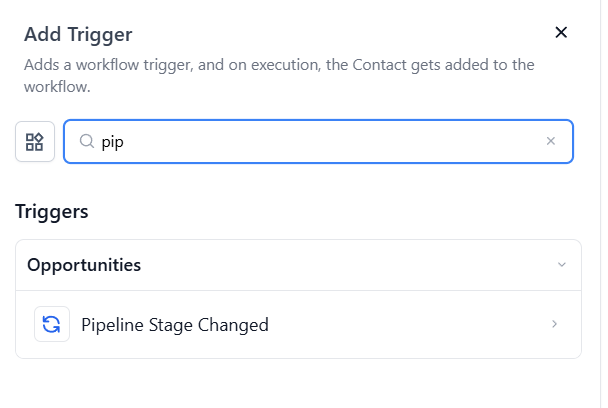Viewport: 608px width, 408px height.
Task: Open the trigger categories grid view
Action: coord(35,142)
